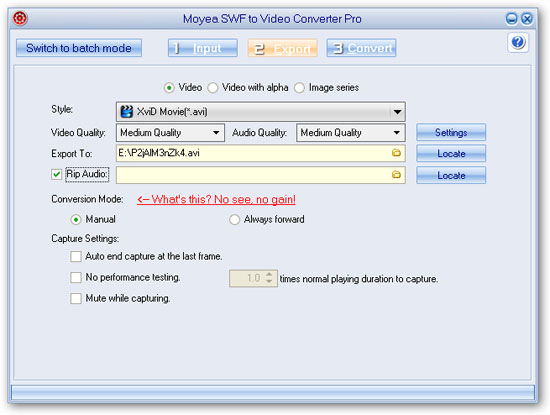Screen dimensions: 550x415
Task: Minimize the converter window
Action: (x=511, y=18)
